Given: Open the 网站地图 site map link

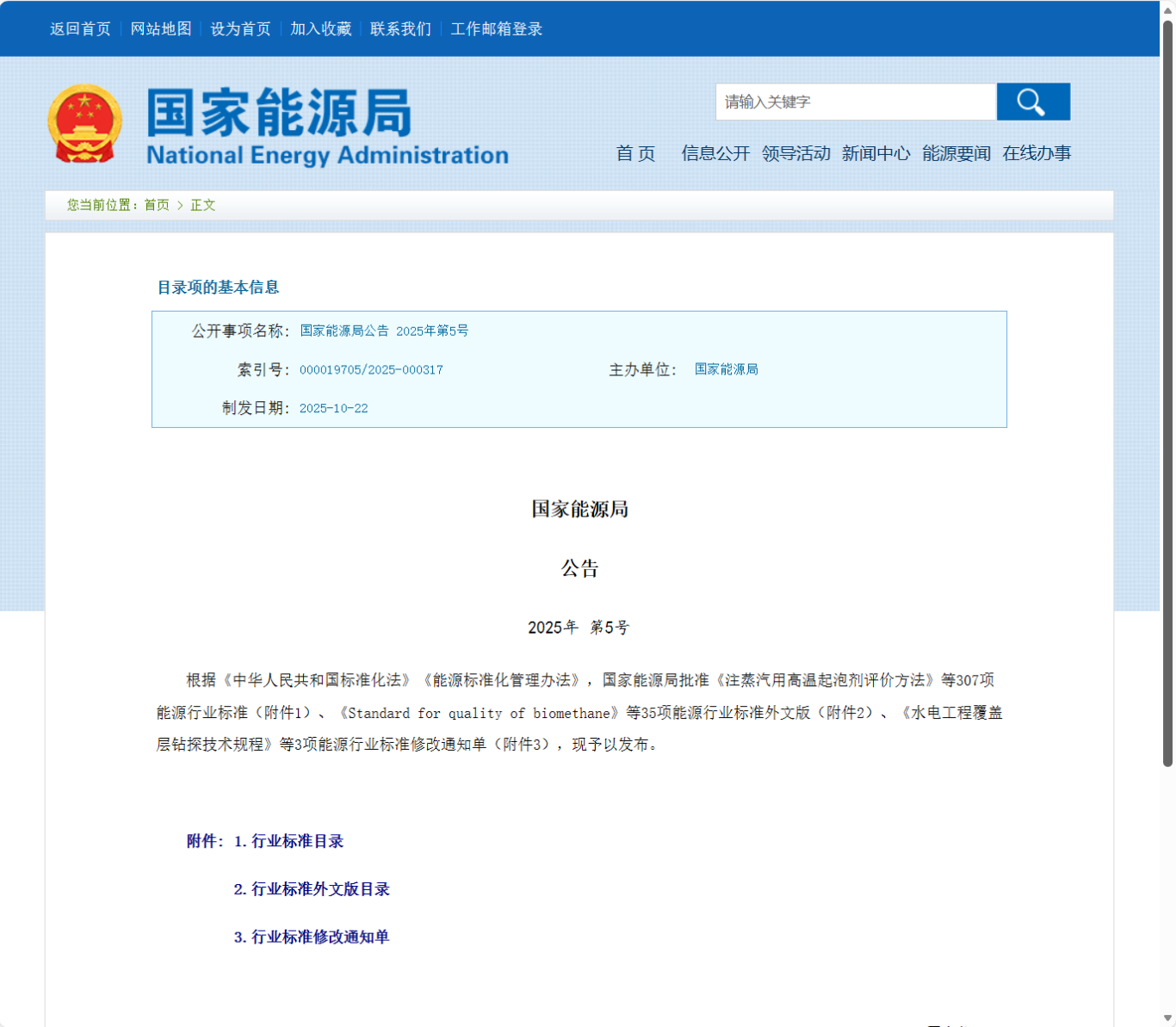Looking at the screenshot, I should [161, 28].
